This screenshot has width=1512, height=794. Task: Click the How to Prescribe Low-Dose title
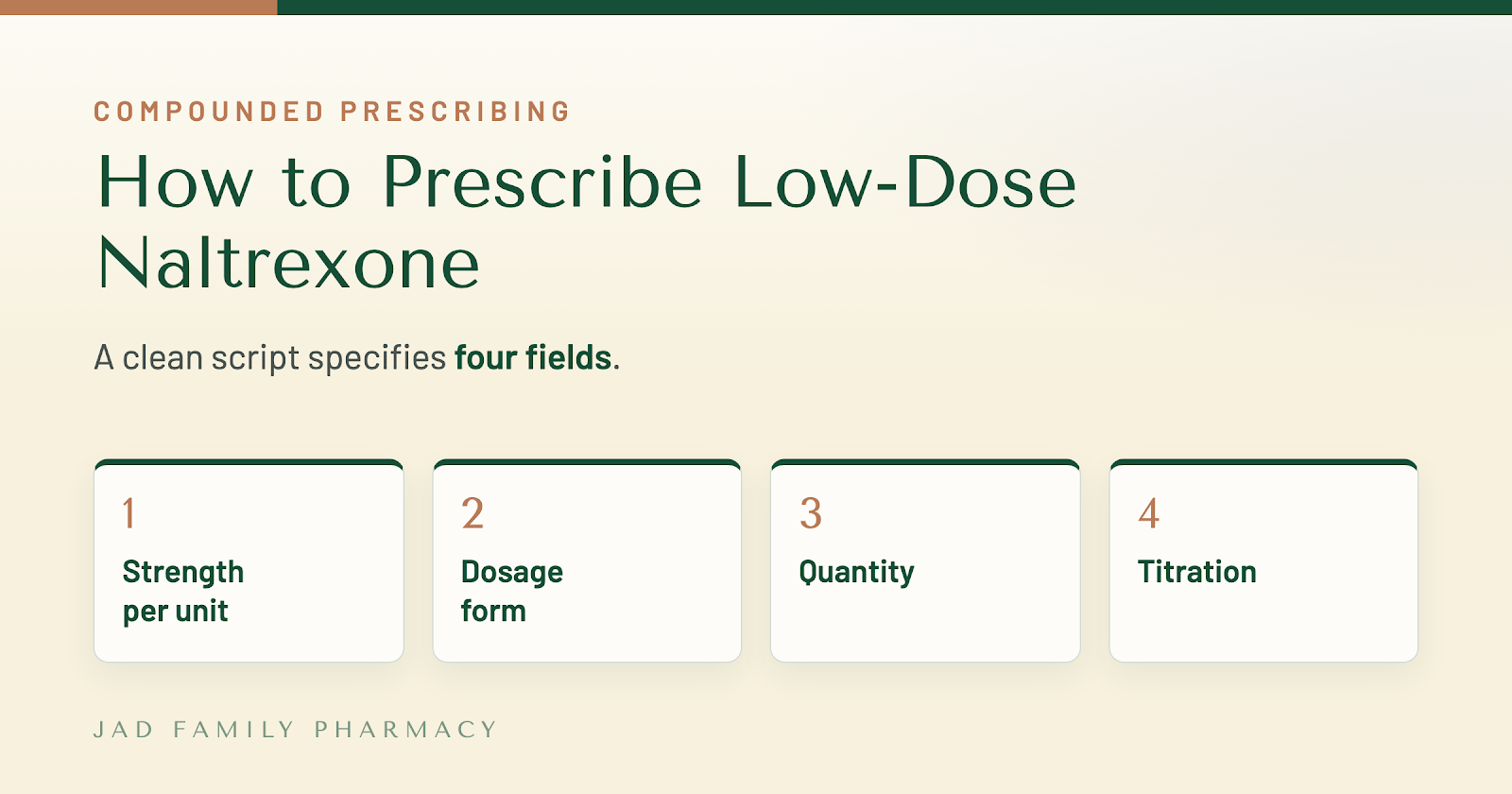(x=587, y=181)
